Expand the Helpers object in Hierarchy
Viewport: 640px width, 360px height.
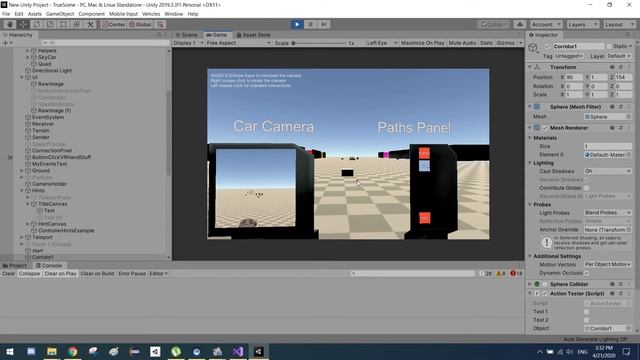(28, 51)
